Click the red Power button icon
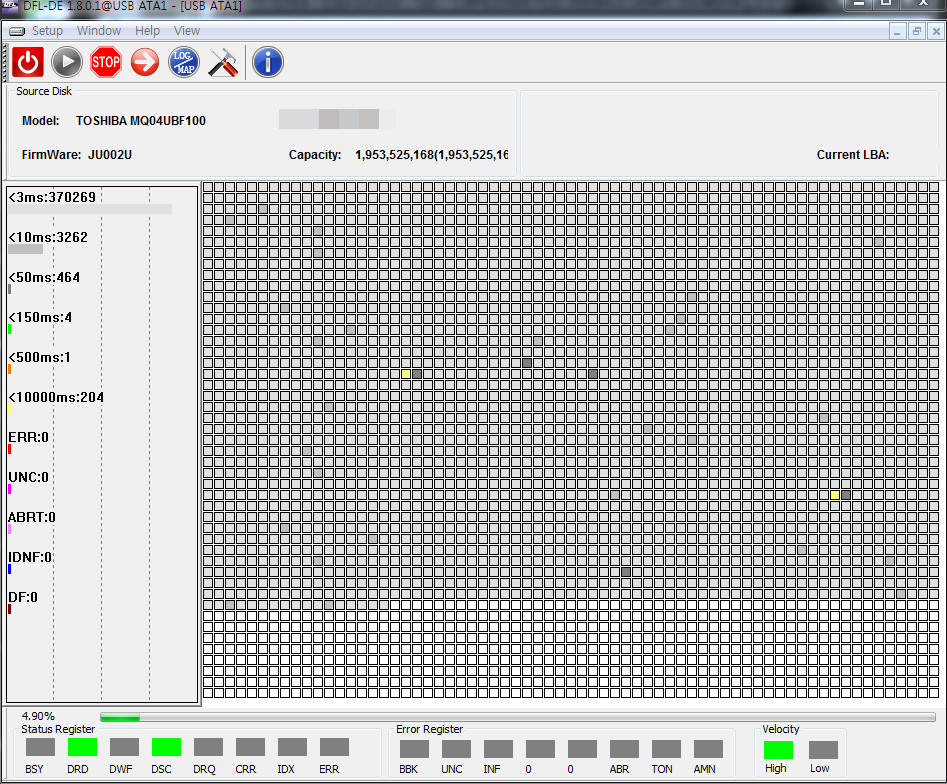The width and height of the screenshot is (947, 784). coord(28,62)
